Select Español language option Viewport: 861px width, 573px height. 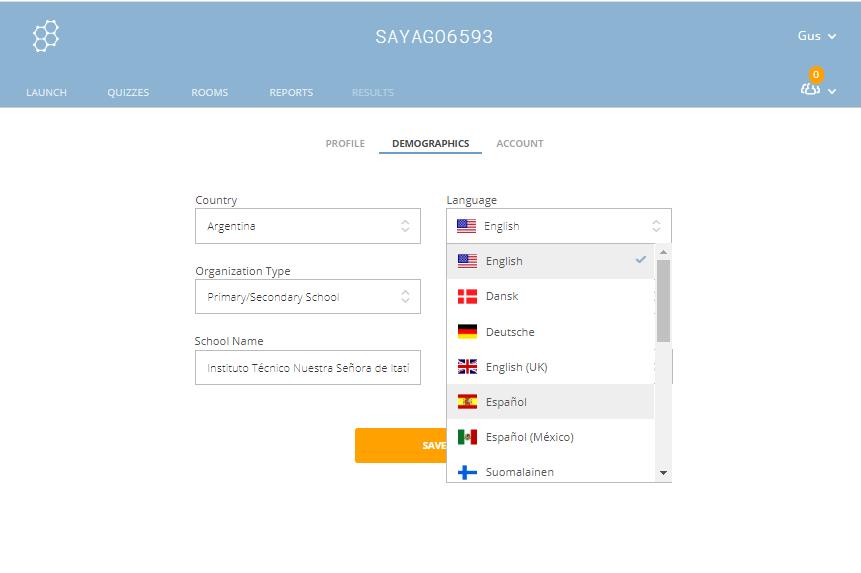click(550, 402)
